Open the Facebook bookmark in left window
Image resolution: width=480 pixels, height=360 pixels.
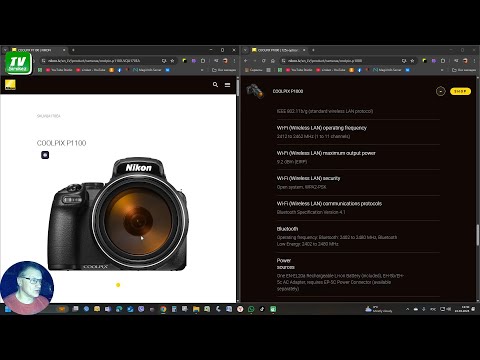119,70
